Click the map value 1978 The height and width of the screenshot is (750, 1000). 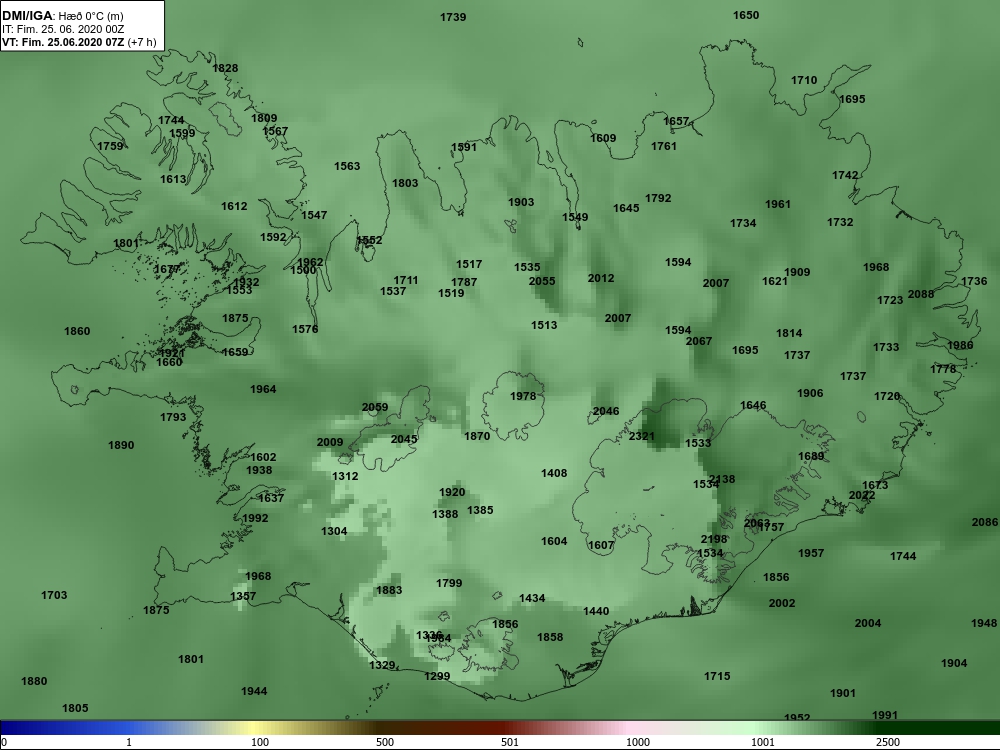(x=523, y=396)
